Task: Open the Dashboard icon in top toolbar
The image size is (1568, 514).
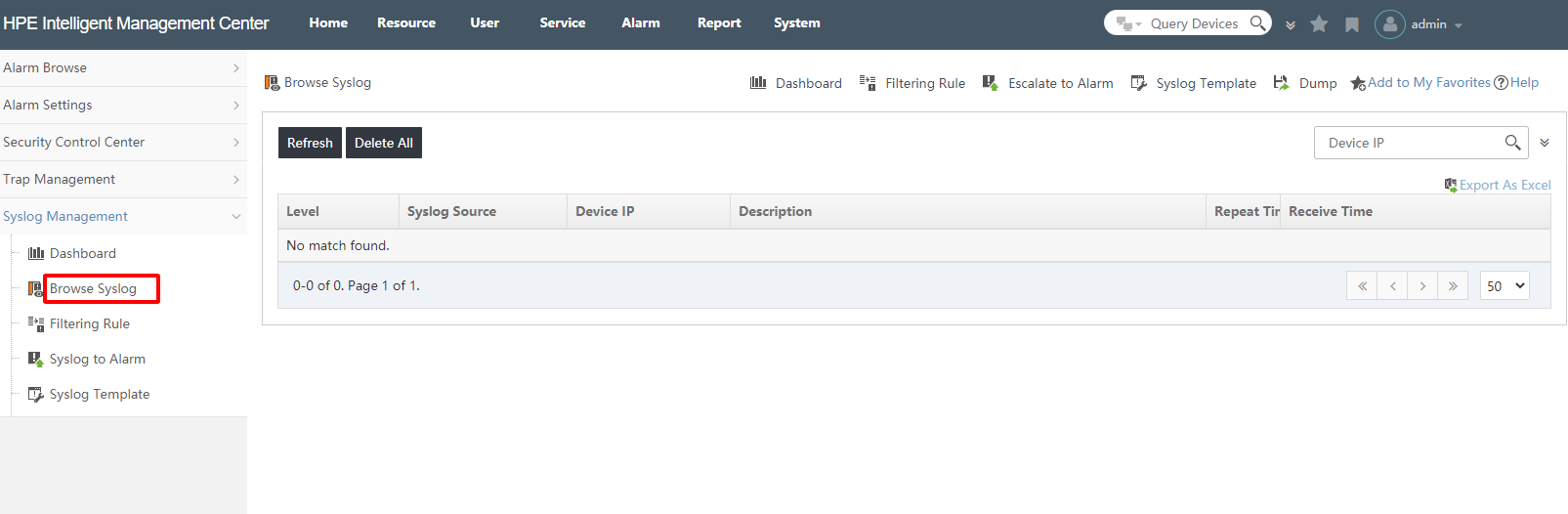Action: [758, 83]
